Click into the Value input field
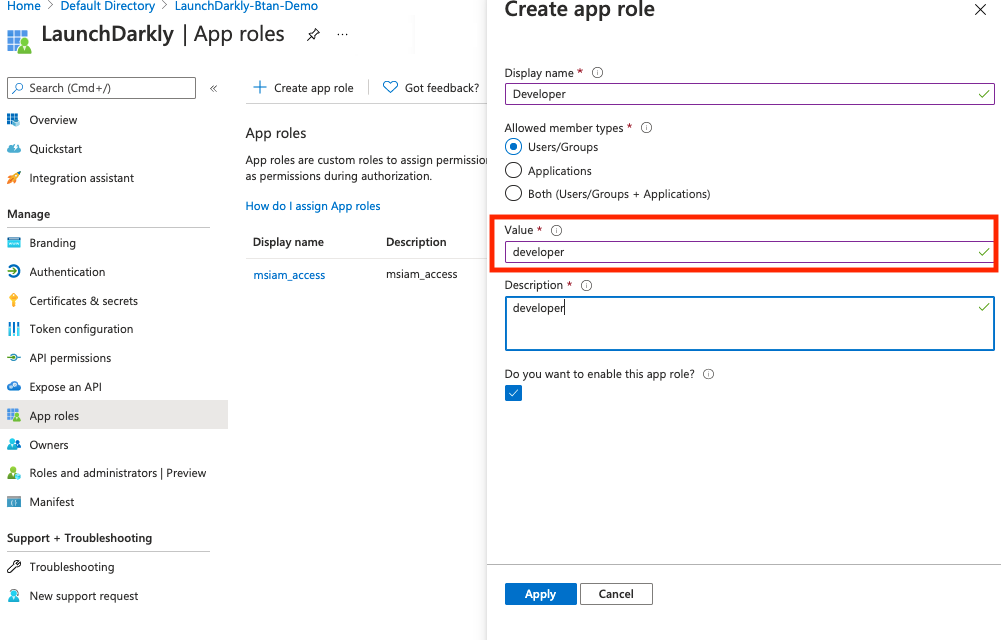 [x=740, y=252]
